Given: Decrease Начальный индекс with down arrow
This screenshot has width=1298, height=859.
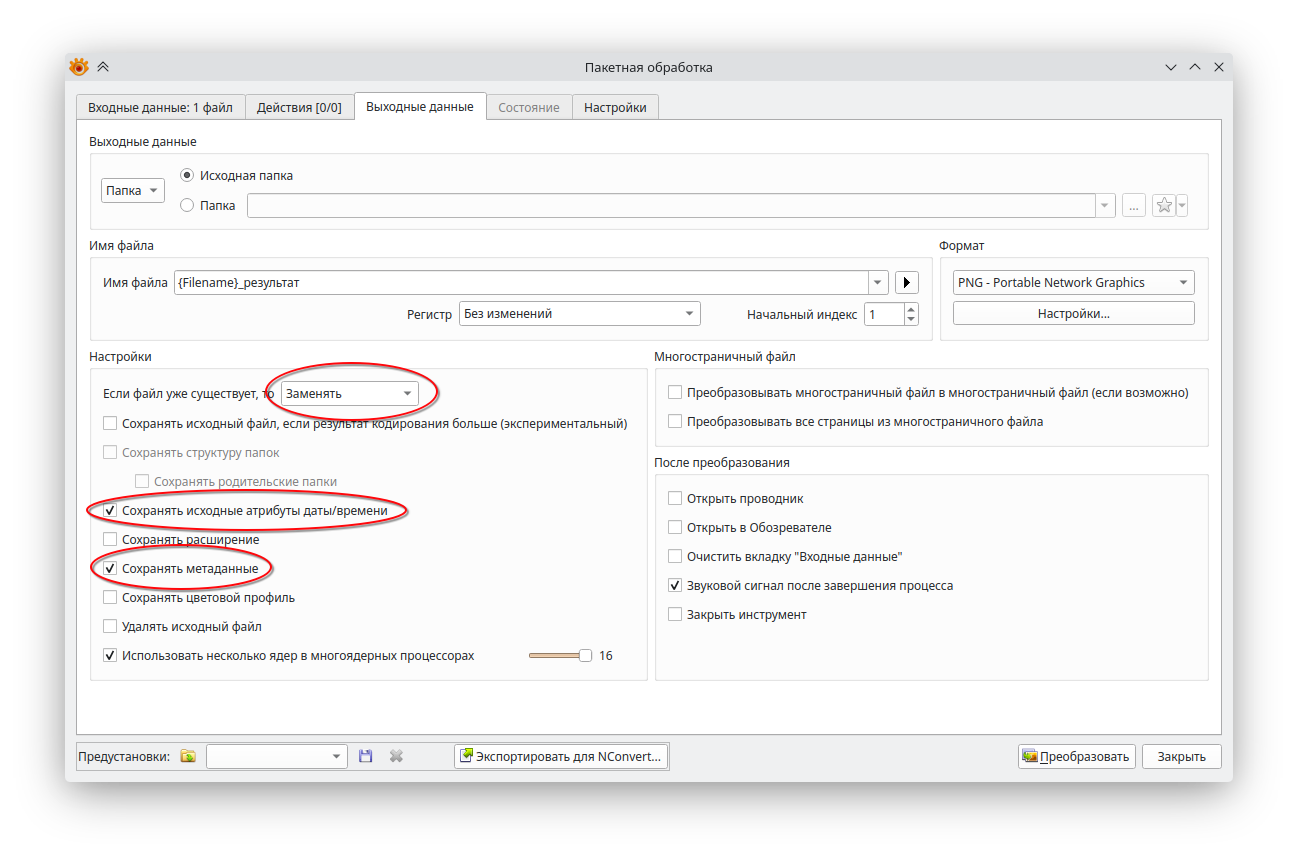Looking at the screenshot, I should coord(911,320).
